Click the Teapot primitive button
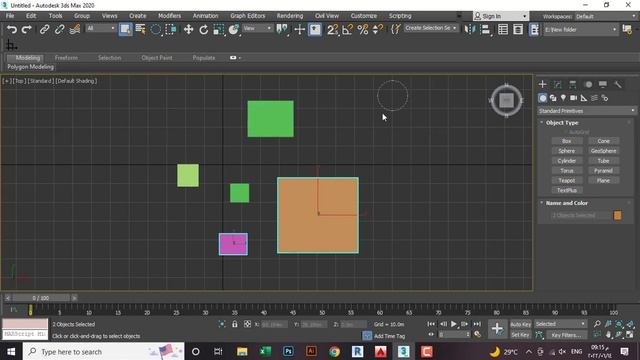 click(x=567, y=180)
